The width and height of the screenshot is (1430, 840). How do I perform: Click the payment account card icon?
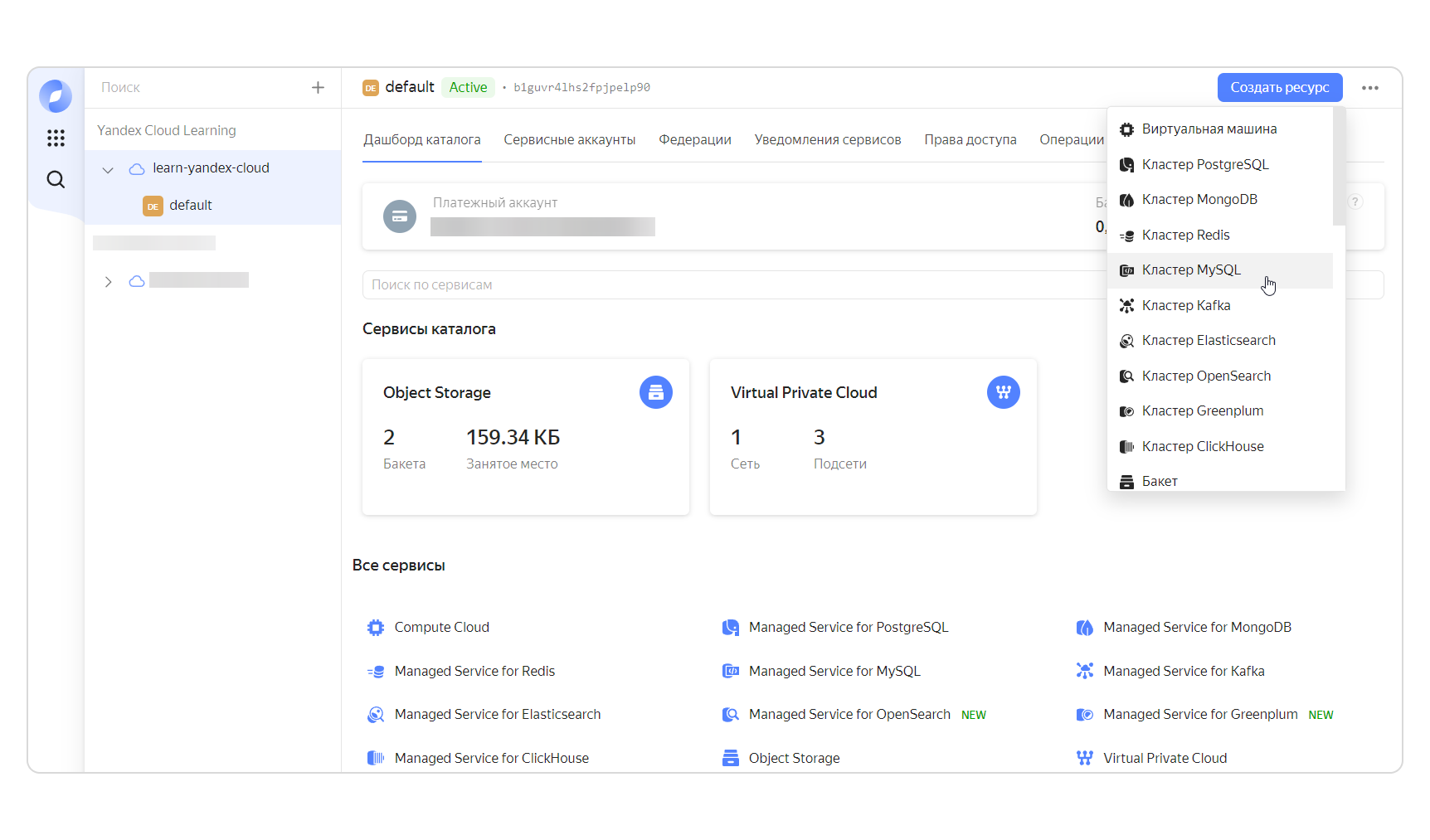click(400, 216)
